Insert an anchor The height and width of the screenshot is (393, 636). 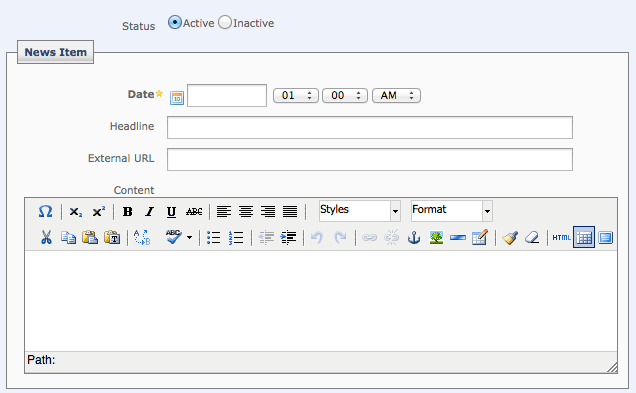point(414,237)
